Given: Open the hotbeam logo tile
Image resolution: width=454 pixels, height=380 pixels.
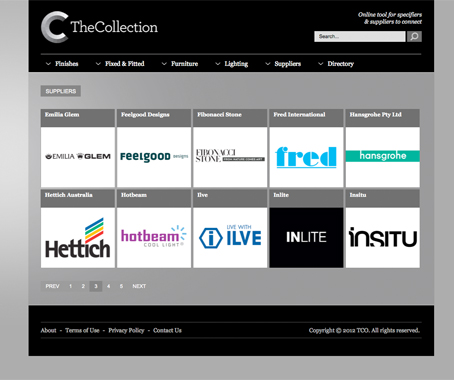Looking at the screenshot, I should (154, 238).
